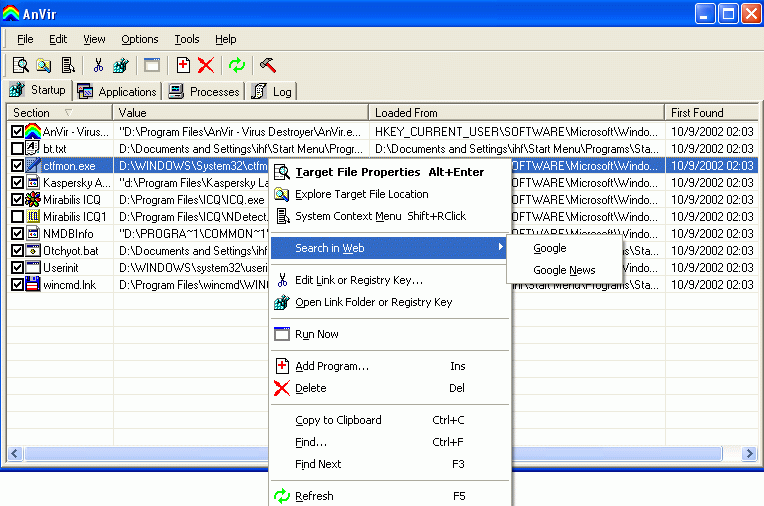This screenshot has width=764, height=506.
Task: Click System Context Menu toolbar icon
Action: tap(68, 65)
